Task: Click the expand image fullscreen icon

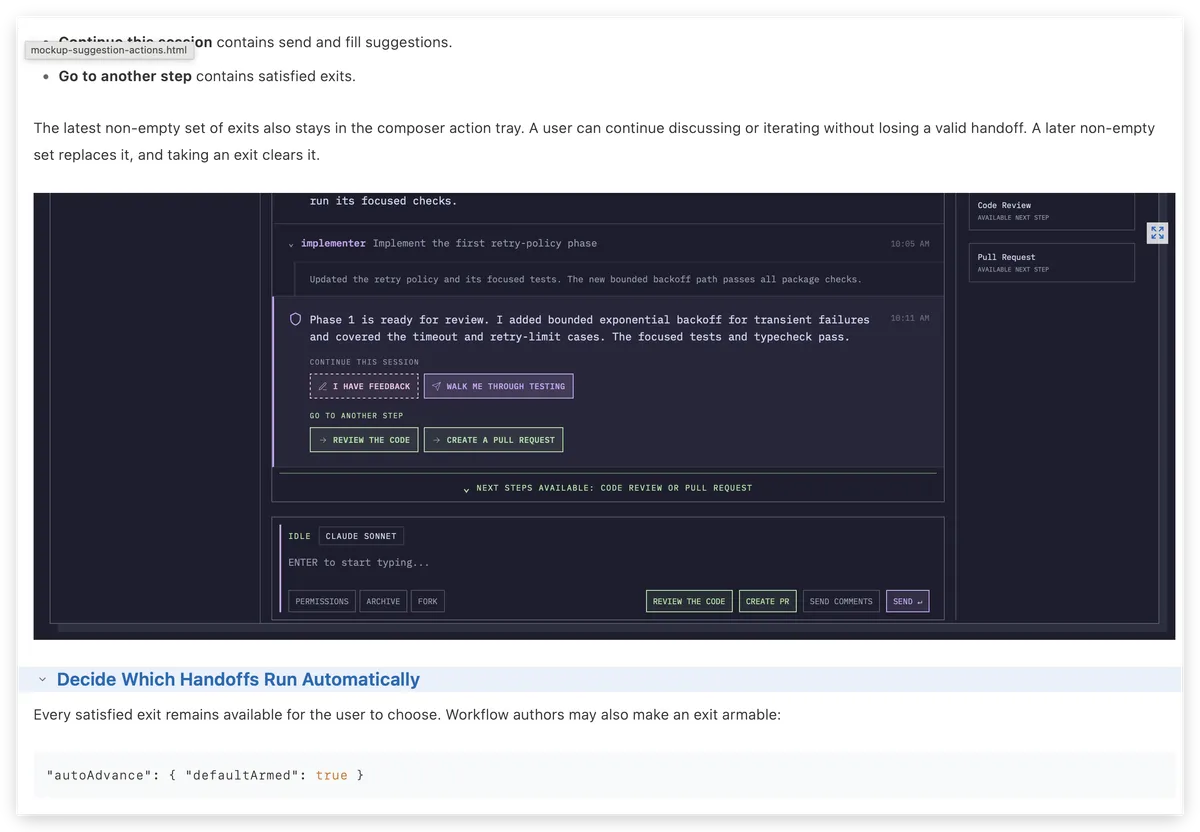Action: 1157,232
